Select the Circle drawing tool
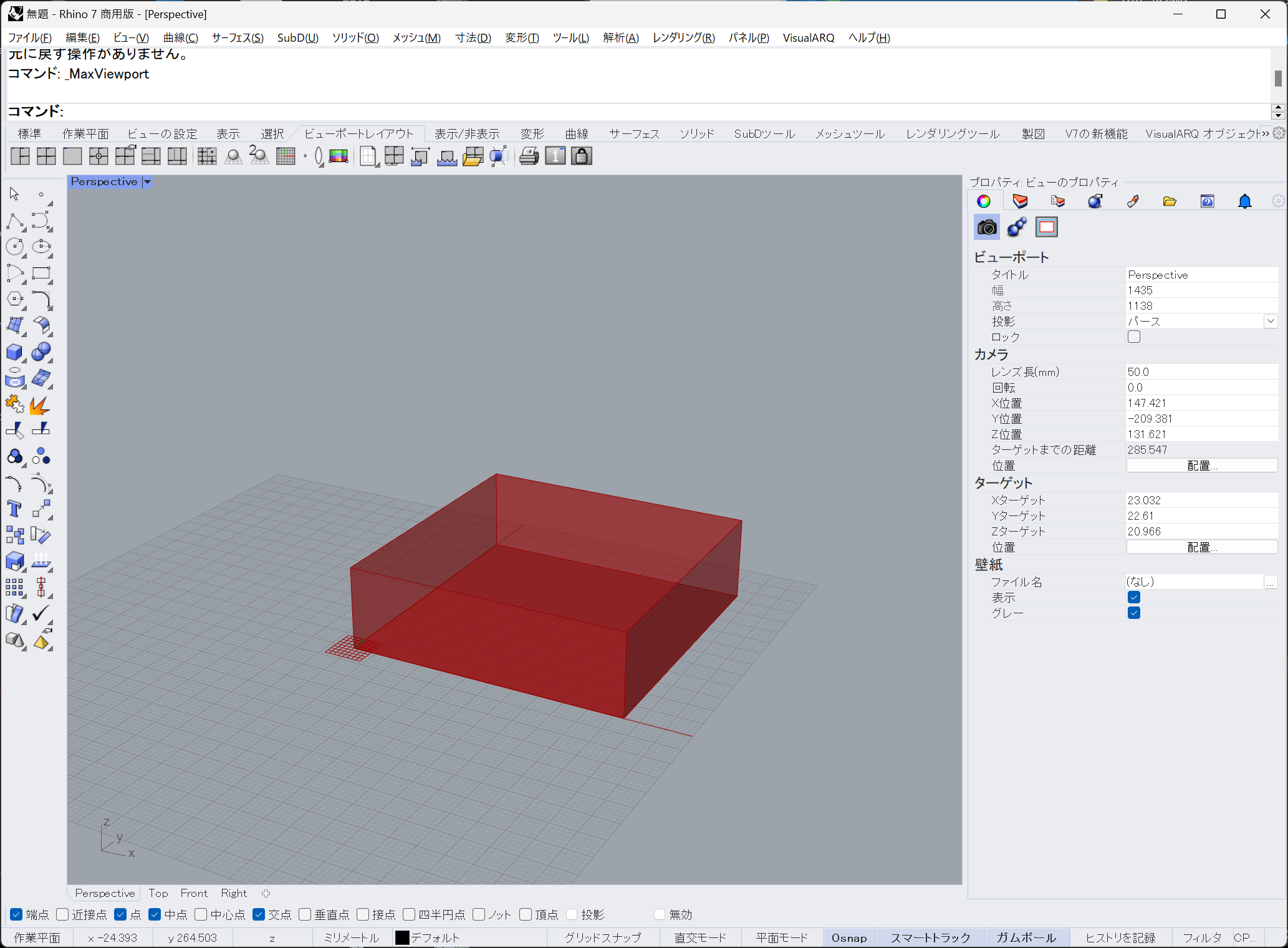The height and width of the screenshot is (948, 1288). coord(14,247)
